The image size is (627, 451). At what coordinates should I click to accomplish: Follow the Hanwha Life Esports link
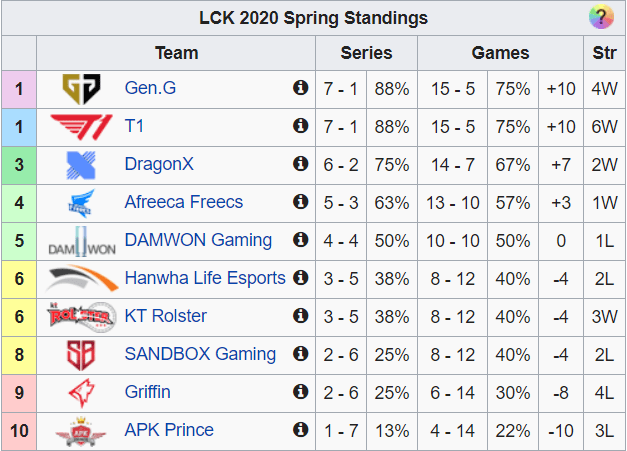tap(204, 278)
